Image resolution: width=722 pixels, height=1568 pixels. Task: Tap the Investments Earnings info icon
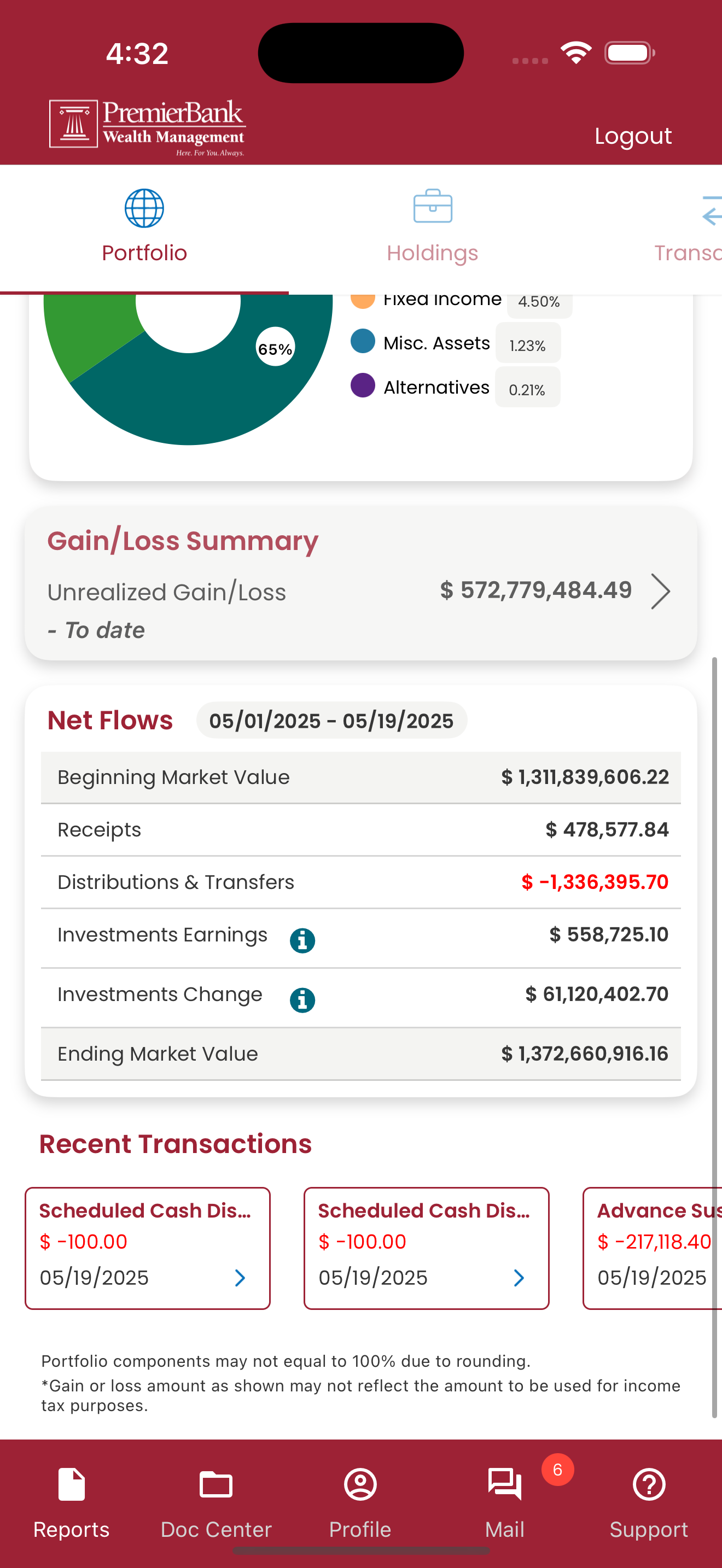302,940
